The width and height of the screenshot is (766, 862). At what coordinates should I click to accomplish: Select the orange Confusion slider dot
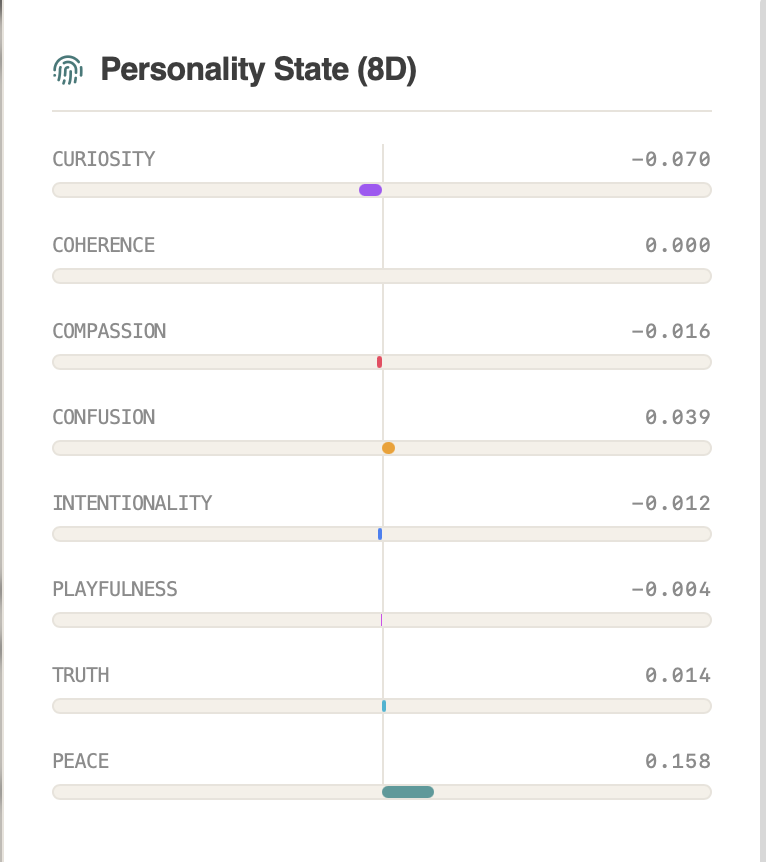[x=388, y=447]
